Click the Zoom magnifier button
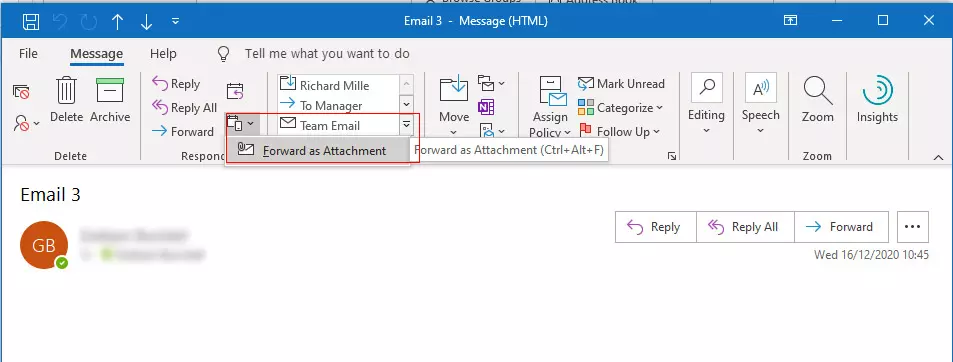The width and height of the screenshot is (953, 362). (x=817, y=100)
